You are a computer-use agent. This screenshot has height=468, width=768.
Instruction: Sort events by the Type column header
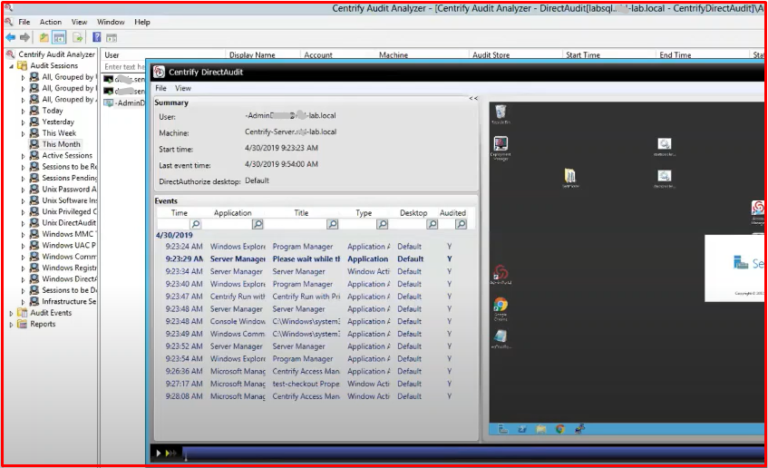tap(363, 213)
